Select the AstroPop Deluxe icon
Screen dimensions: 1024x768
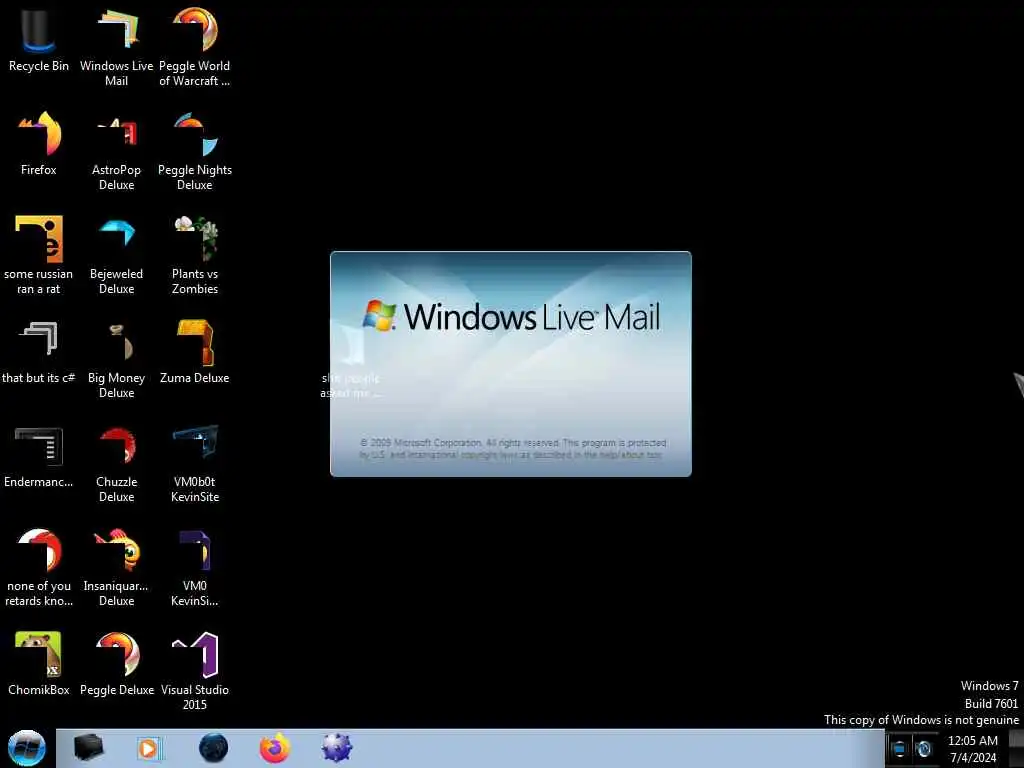(x=116, y=152)
